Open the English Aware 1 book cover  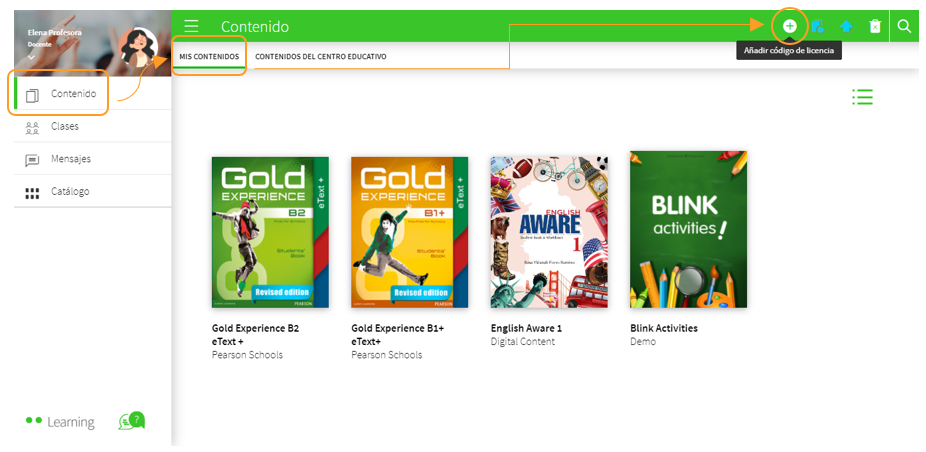pos(549,232)
